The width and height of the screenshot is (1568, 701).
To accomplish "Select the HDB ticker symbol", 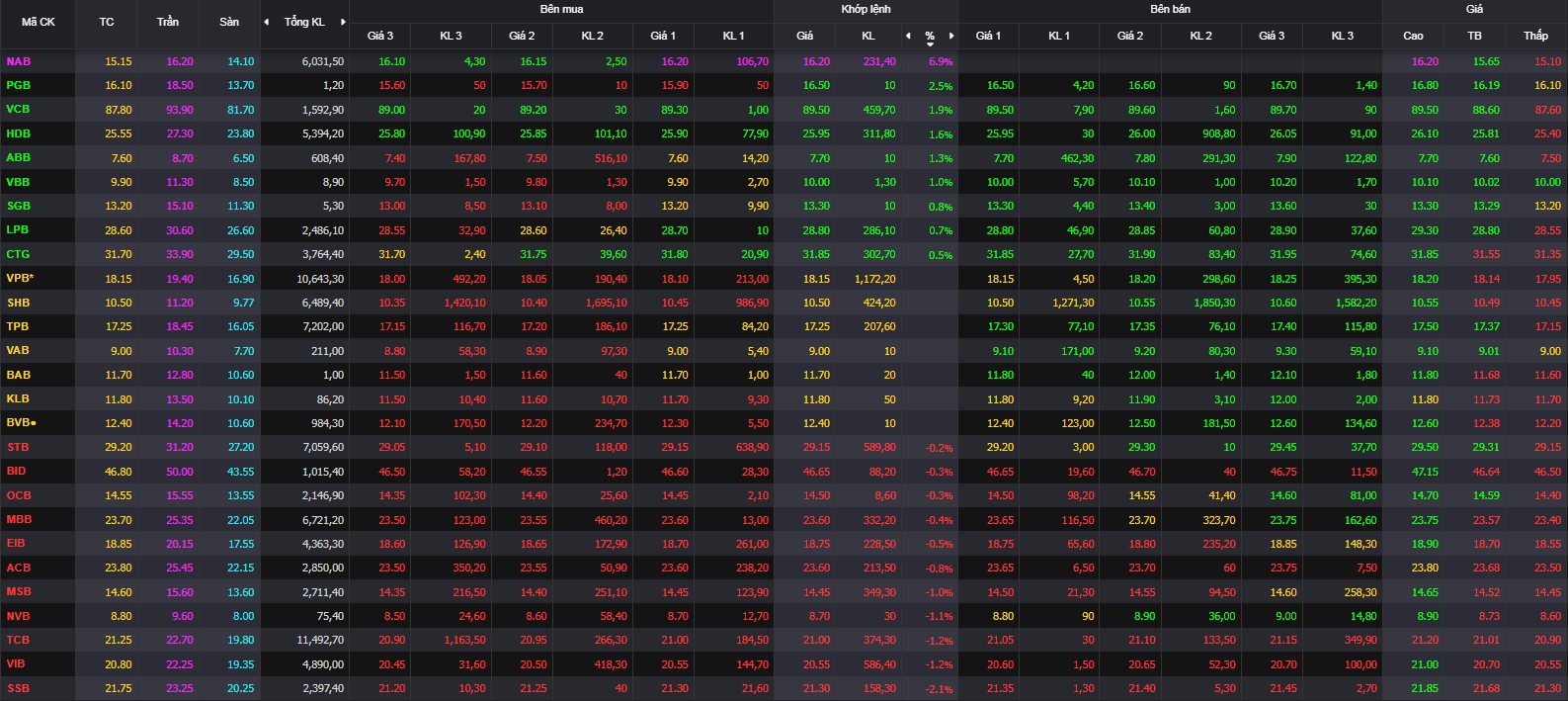I will [x=19, y=133].
